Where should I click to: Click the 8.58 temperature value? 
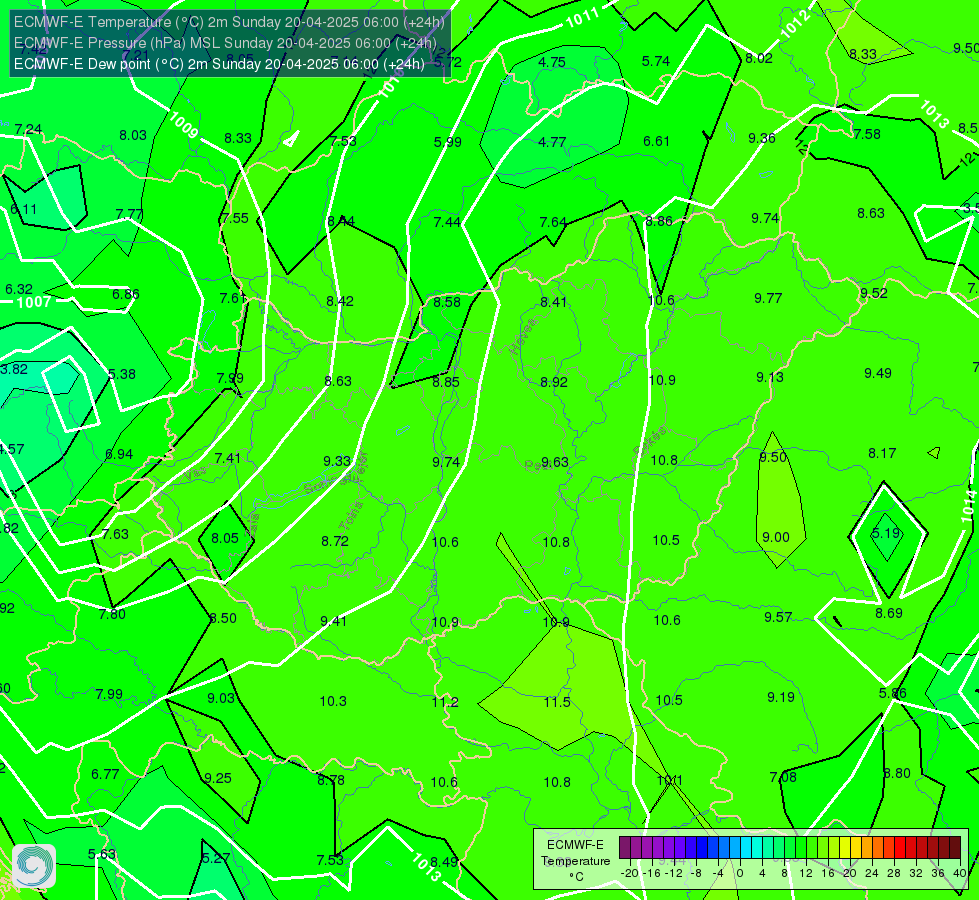[447, 302]
